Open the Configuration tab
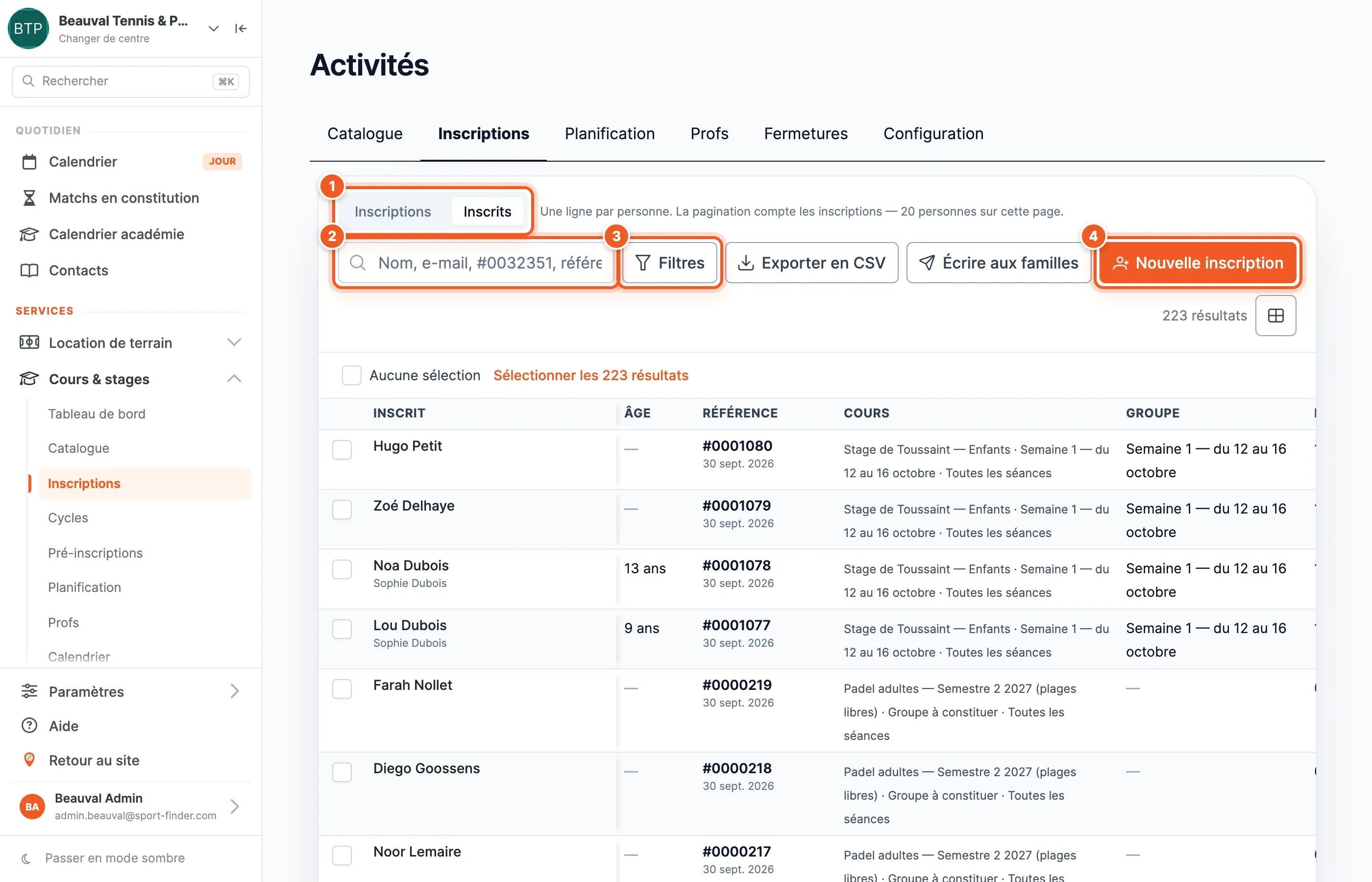 (933, 133)
